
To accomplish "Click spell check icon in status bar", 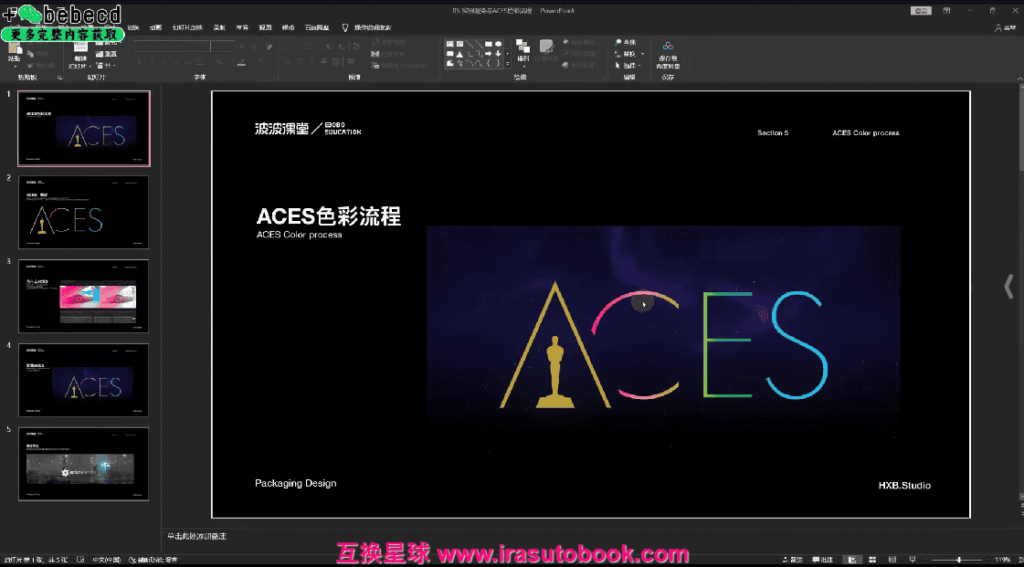I will coord(80,560).
